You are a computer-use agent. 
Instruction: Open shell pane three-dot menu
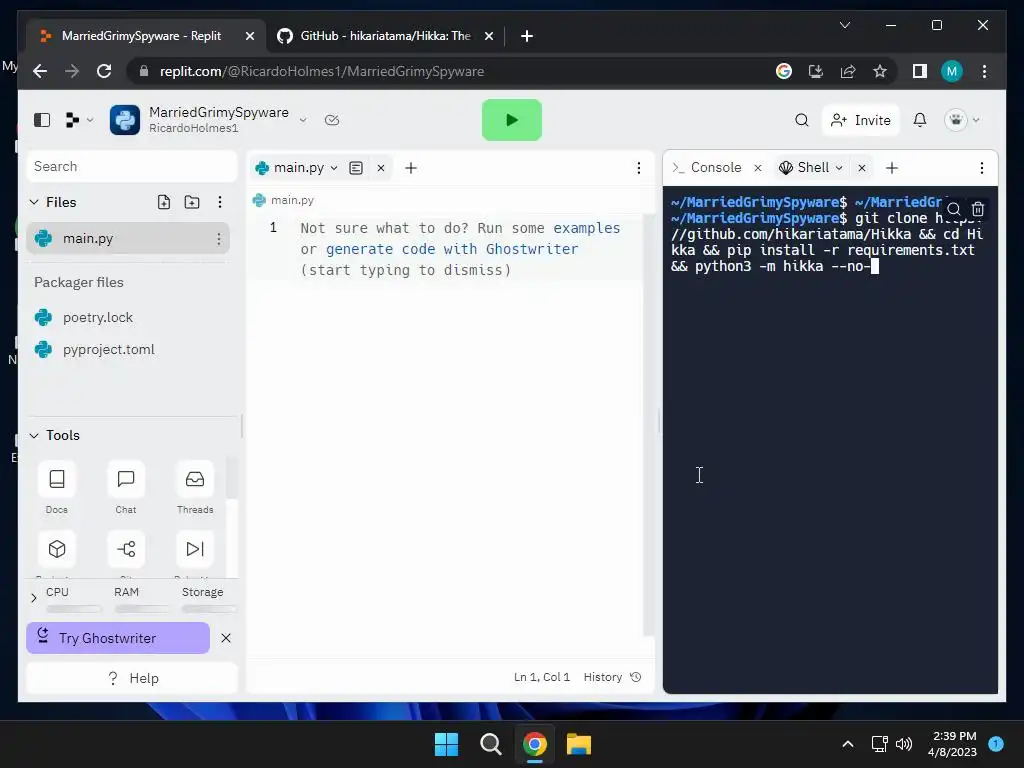click(982, 168)
